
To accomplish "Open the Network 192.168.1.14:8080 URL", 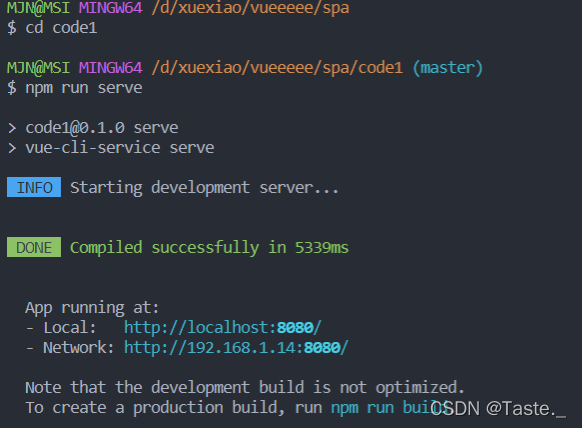I will pyautogui.click(x=236, y=348).
